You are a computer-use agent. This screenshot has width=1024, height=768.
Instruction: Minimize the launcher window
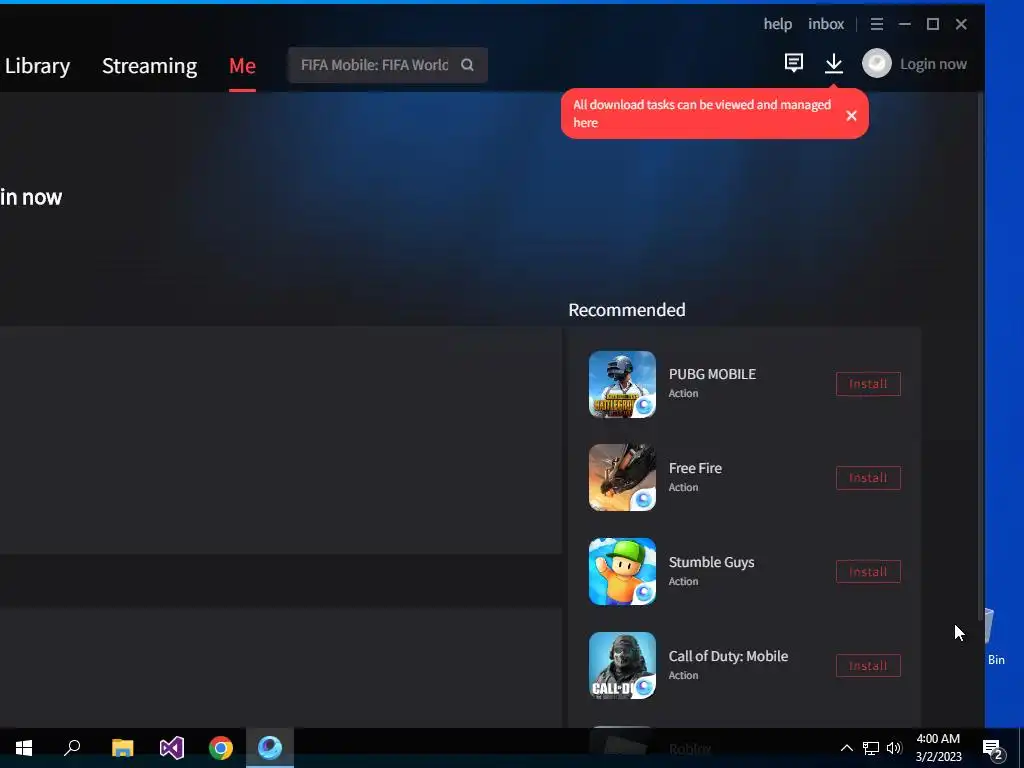click(x=904, y=24)
